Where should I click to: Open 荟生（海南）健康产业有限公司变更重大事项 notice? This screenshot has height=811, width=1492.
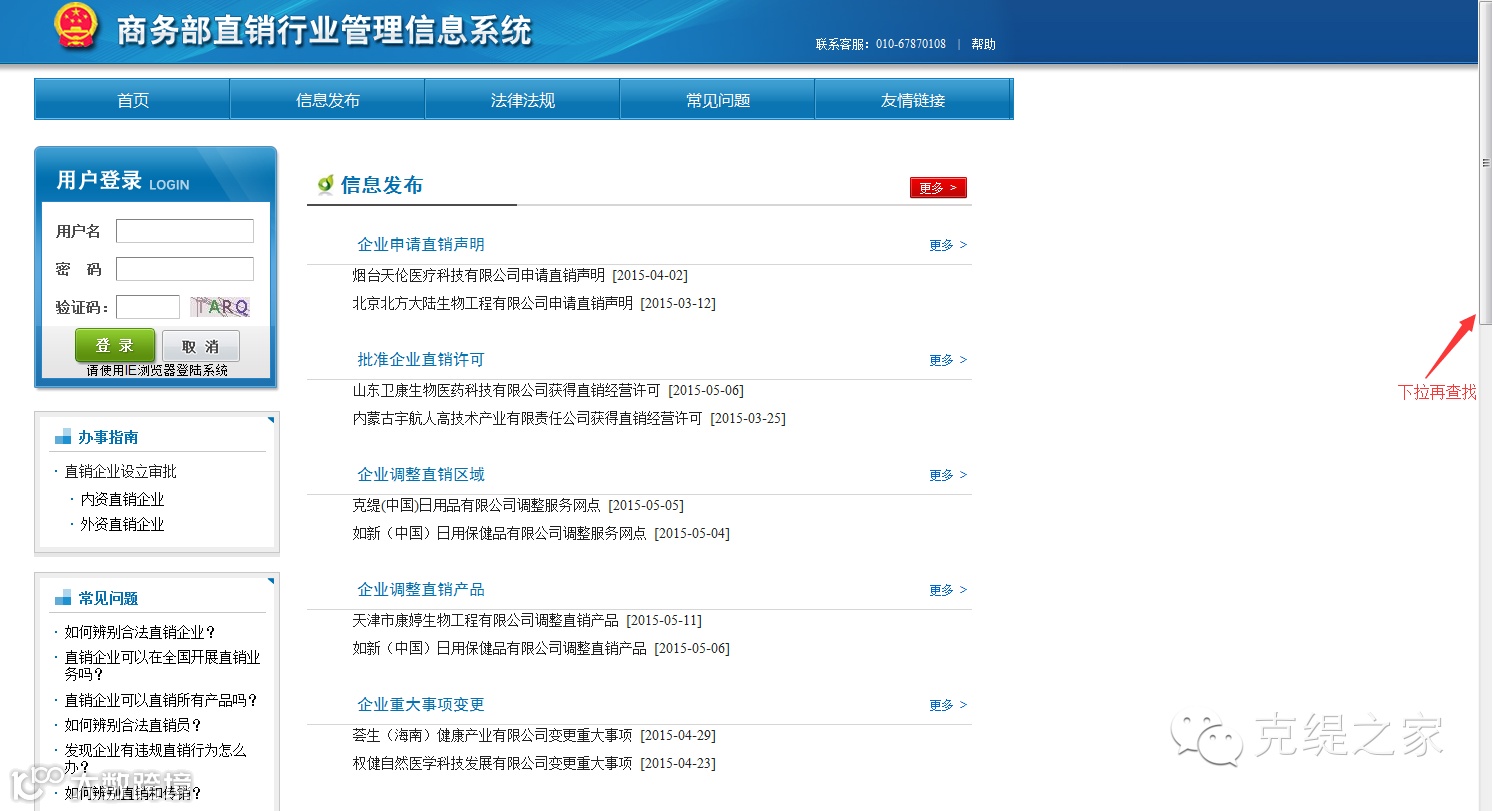click(493, 735)
